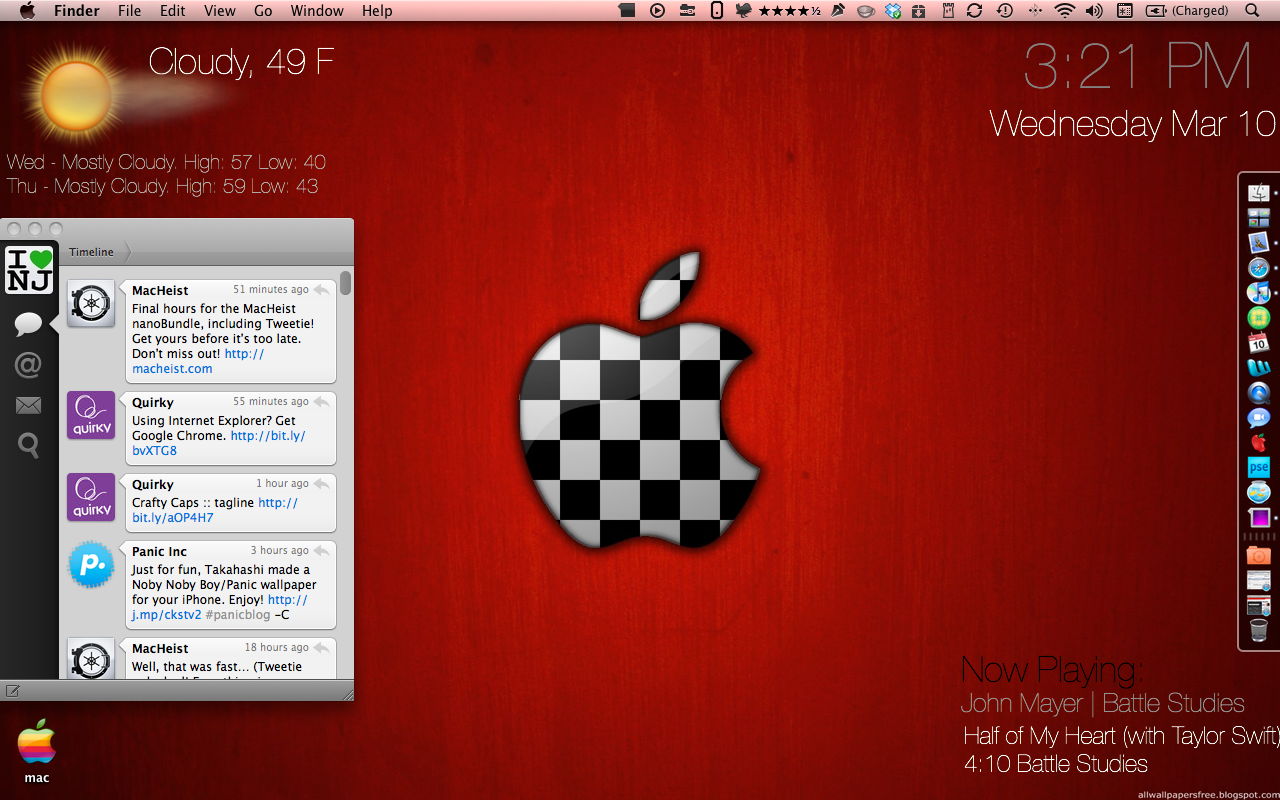Screen dimensions: 1280x800
Task: Open the Finder menu
Action: coord(77,11)
